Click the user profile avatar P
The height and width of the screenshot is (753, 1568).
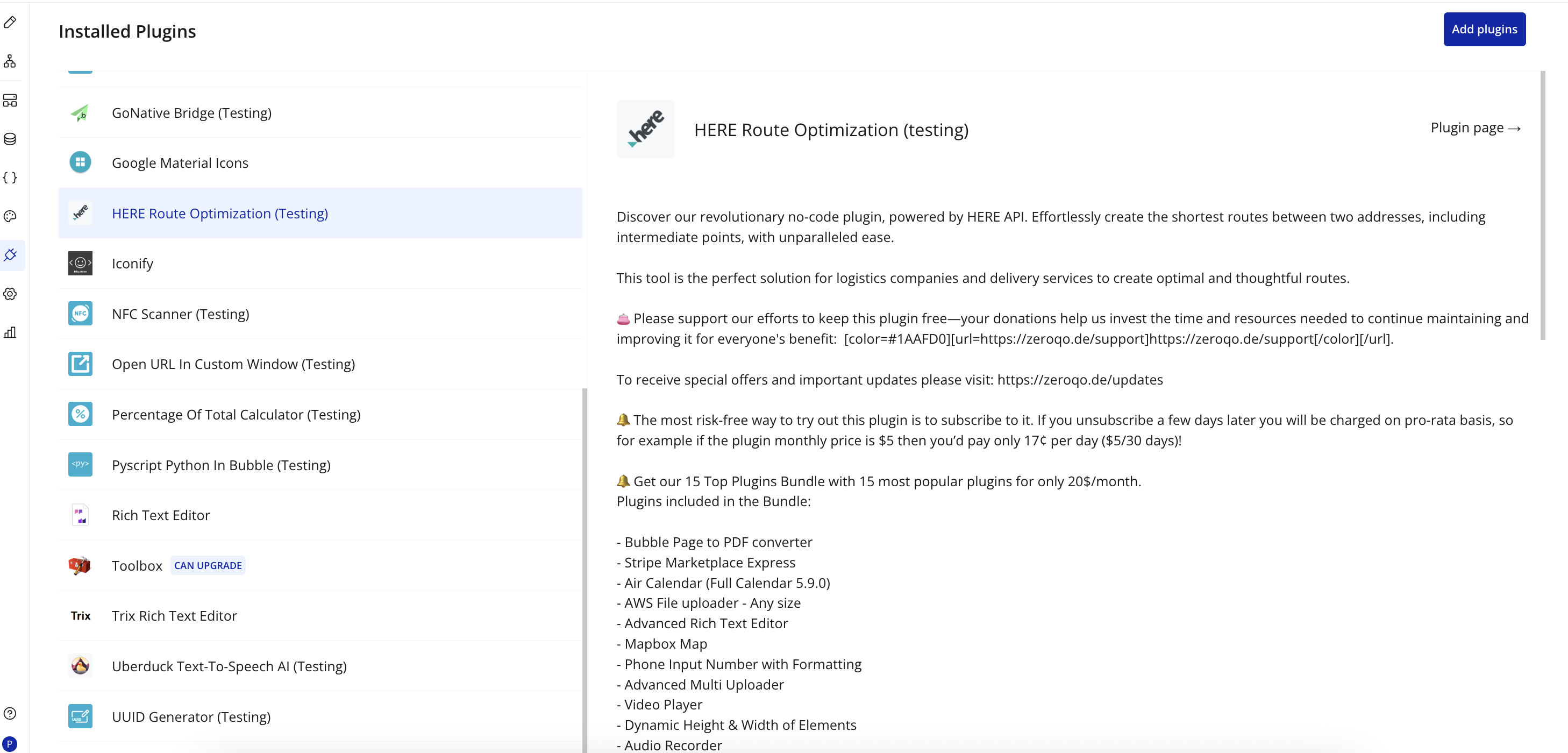[x=10, y=744]
